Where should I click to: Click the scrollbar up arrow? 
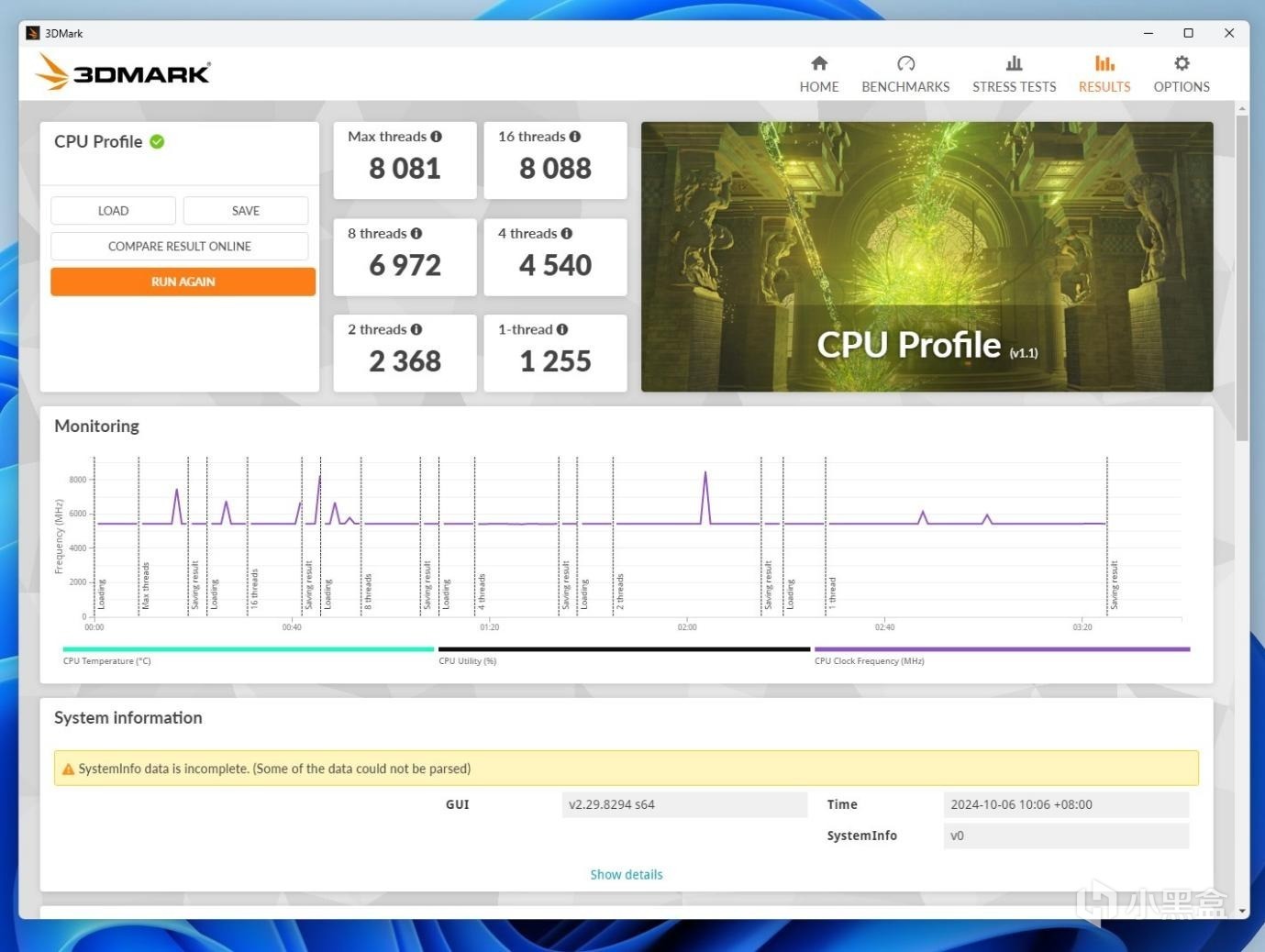coord(1242,108)
